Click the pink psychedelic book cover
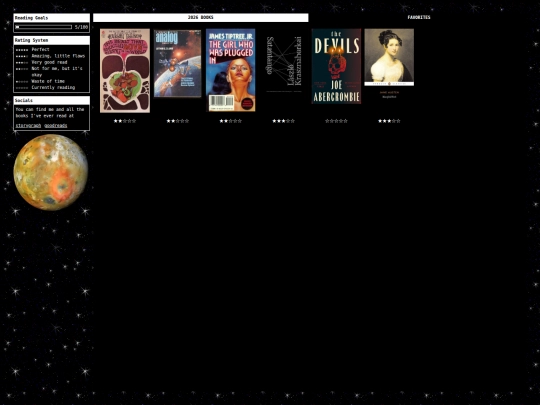This screenshot has width=540, height=405. (125, 71)
